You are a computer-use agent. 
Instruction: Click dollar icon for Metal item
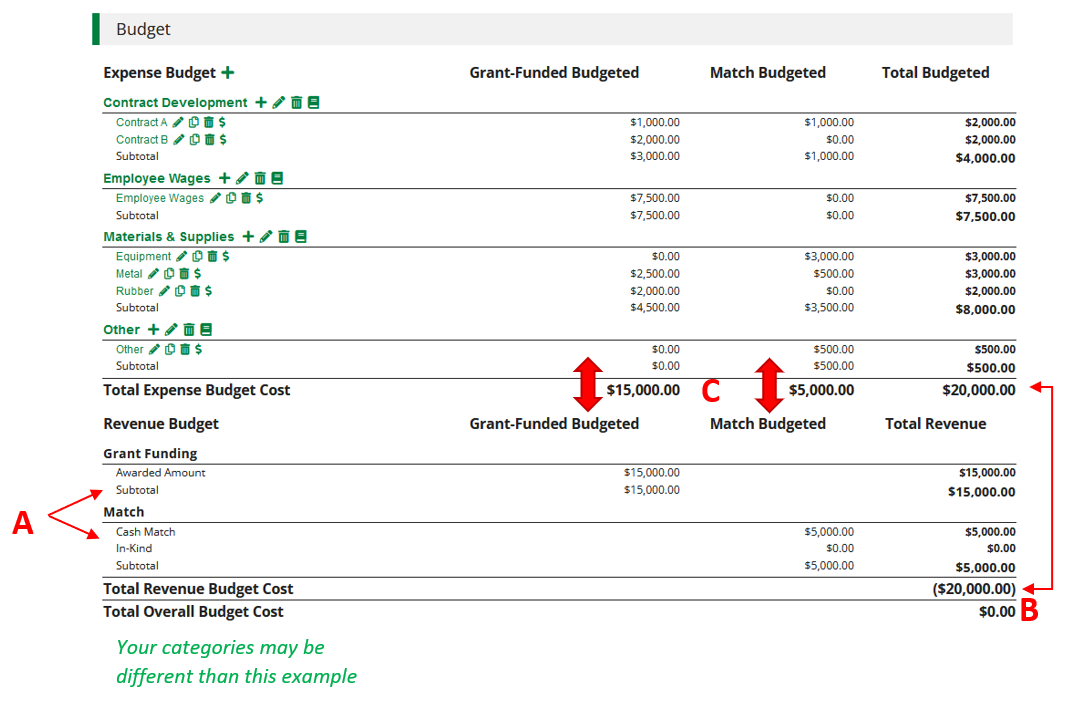[x=197, y=274]
